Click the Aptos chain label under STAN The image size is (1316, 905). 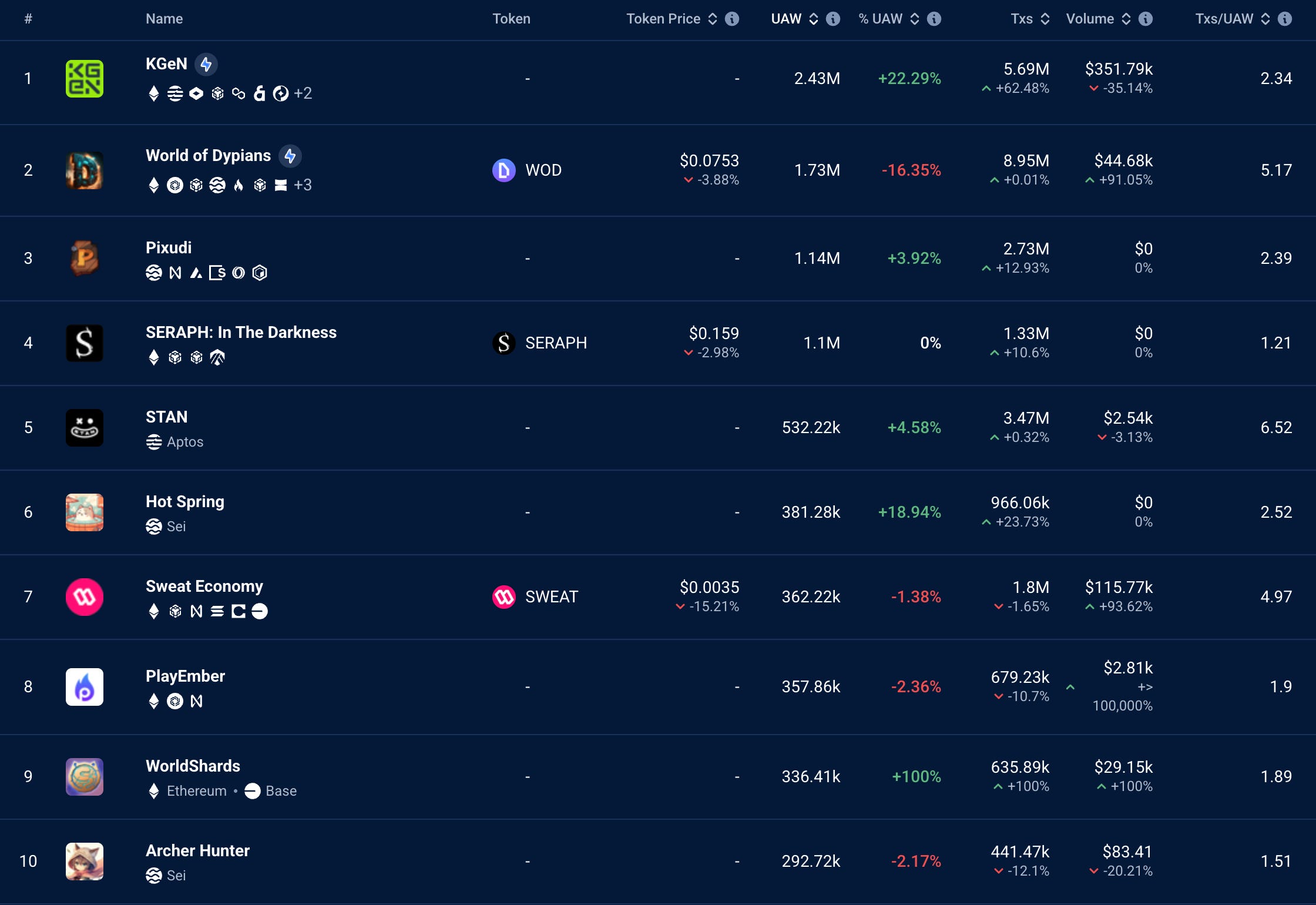(184, 442)
